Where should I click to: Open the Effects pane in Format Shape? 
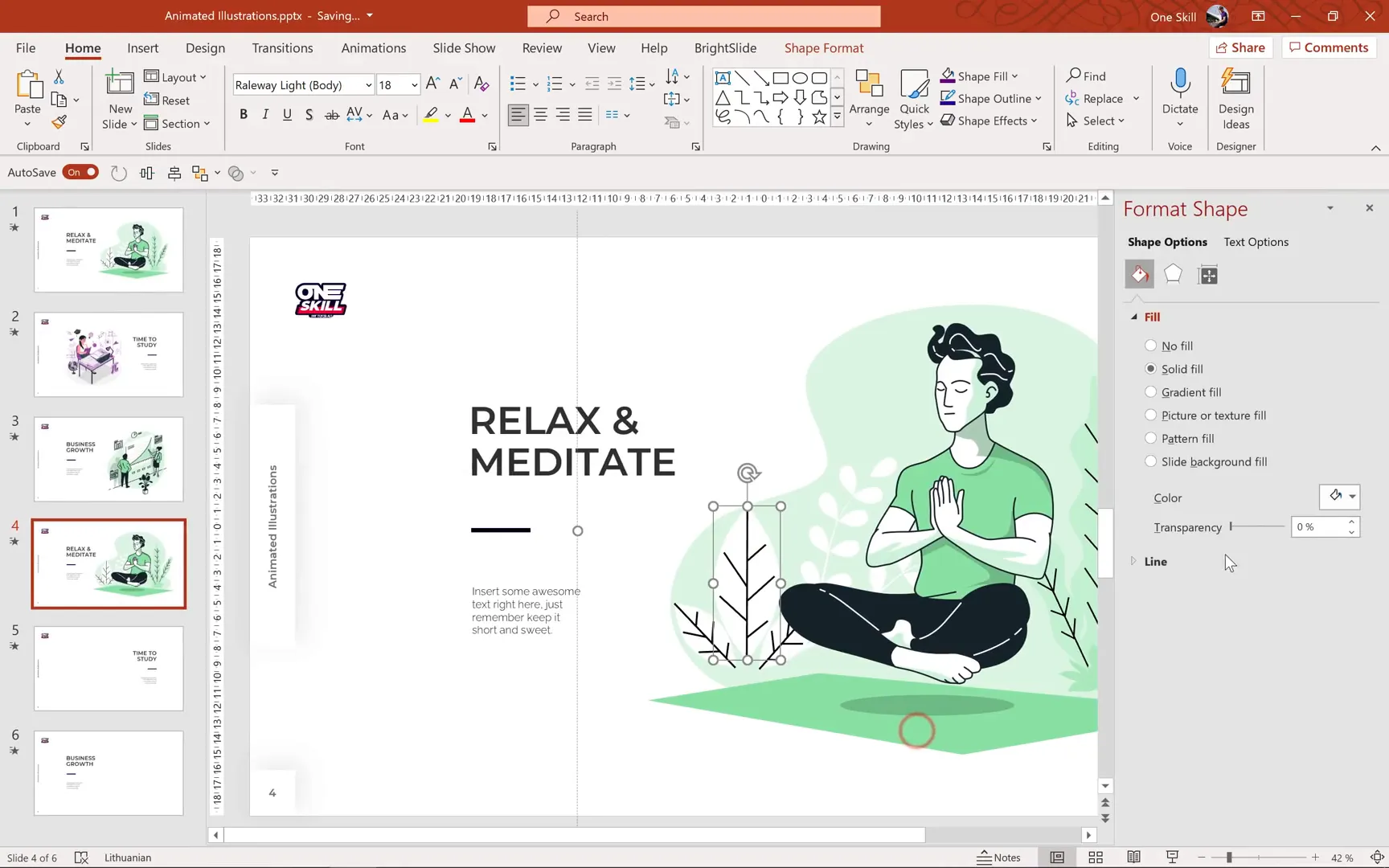pos(1173,274)
